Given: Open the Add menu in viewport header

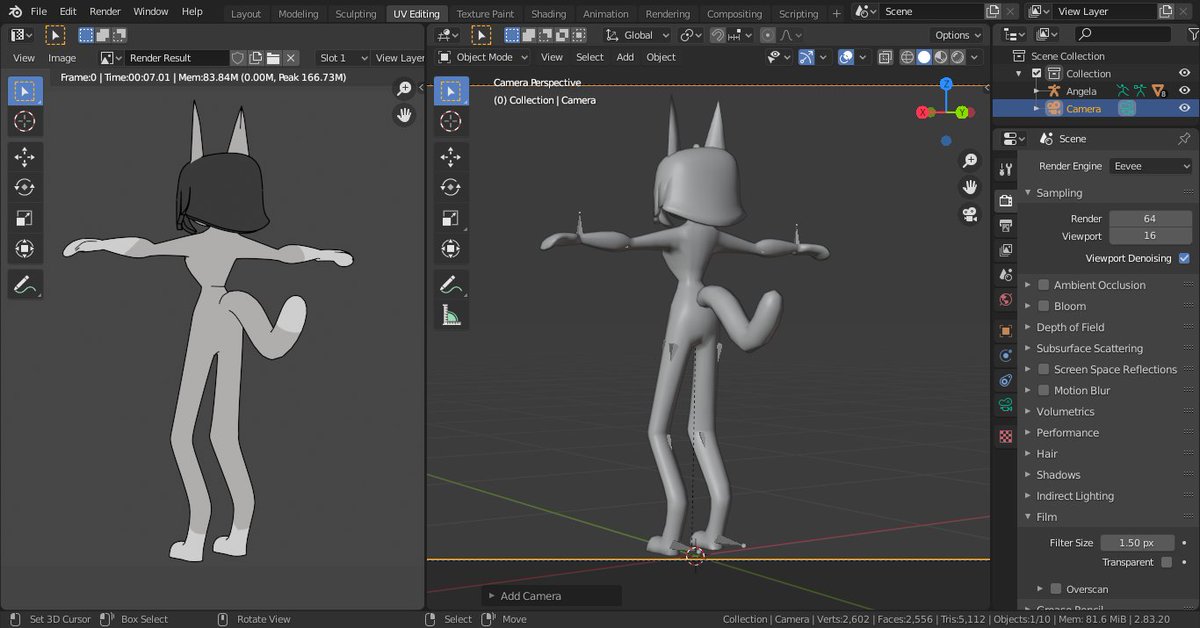Looking at the screenshot, I should [625, 57].
